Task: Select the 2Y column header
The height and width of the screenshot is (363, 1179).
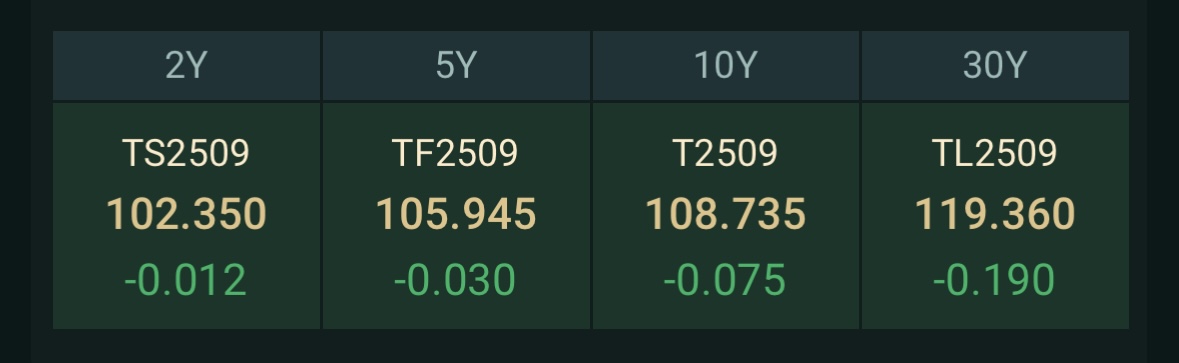Action: (x=186, y=65)
